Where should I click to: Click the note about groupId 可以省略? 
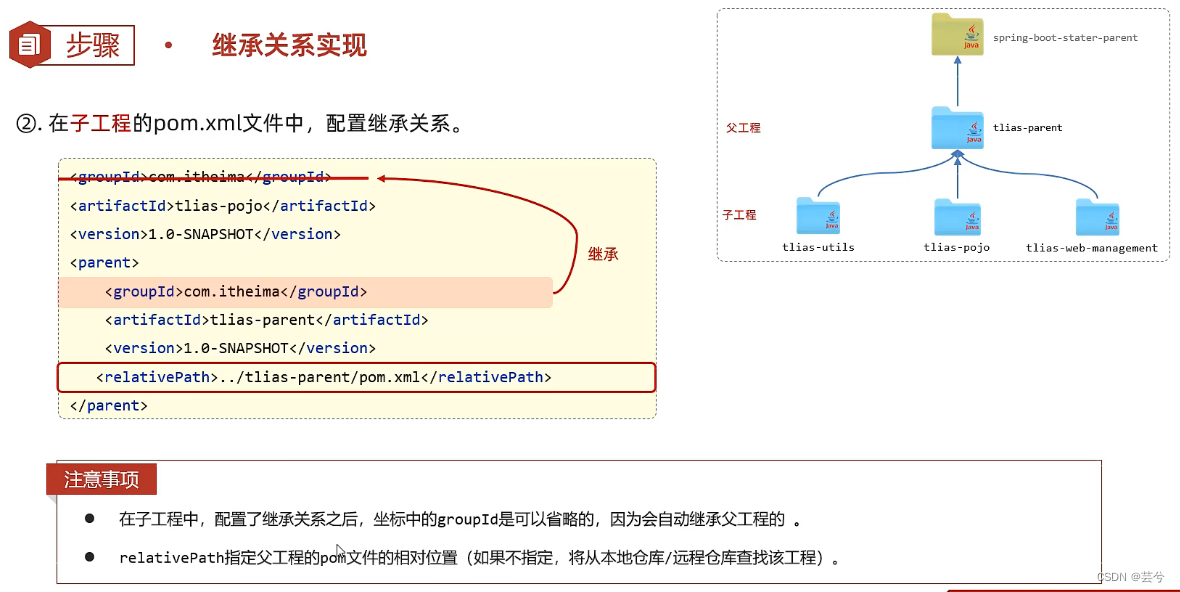click(459, 519)
